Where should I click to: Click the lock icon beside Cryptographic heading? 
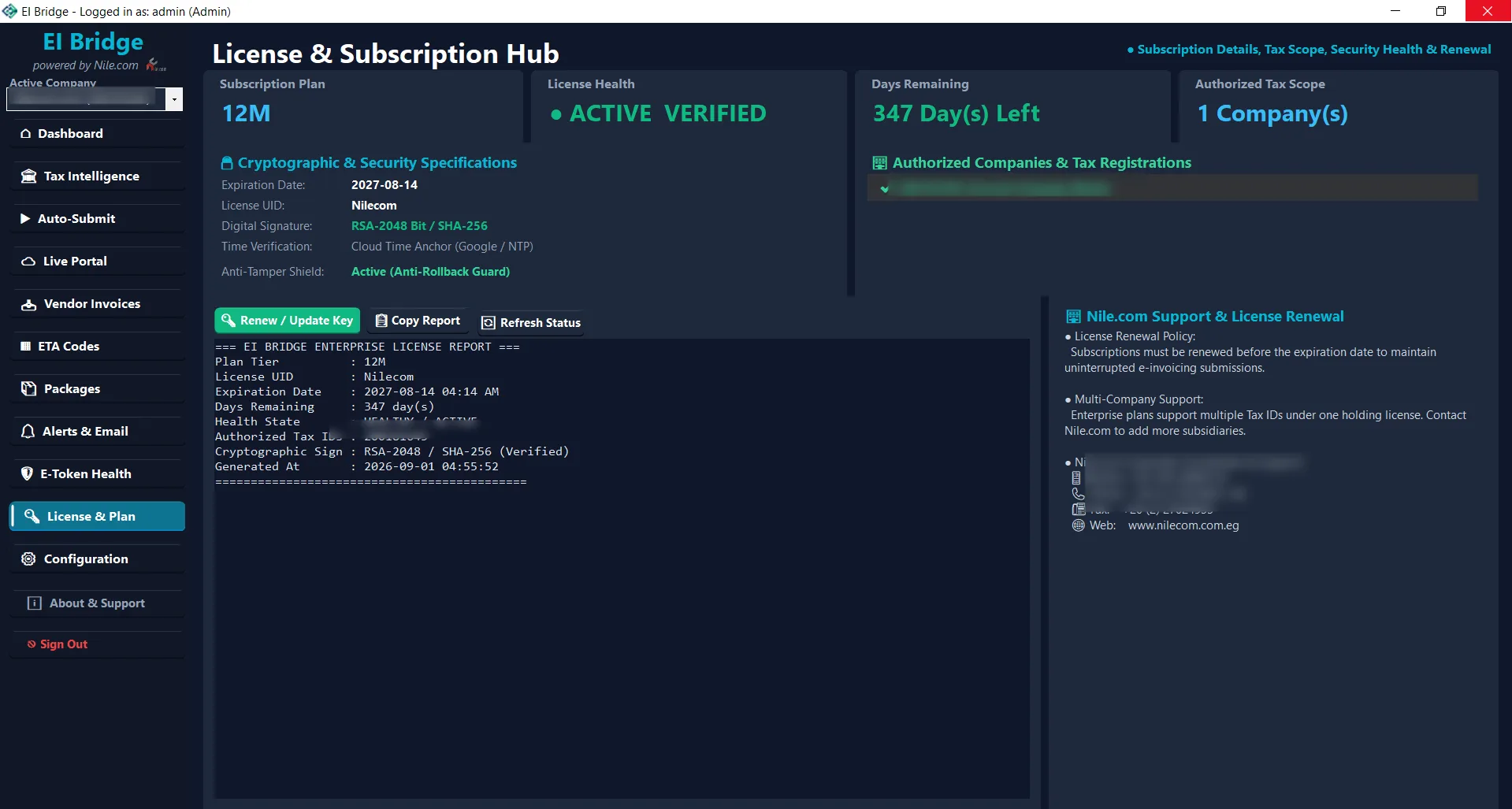click(227, 163)
